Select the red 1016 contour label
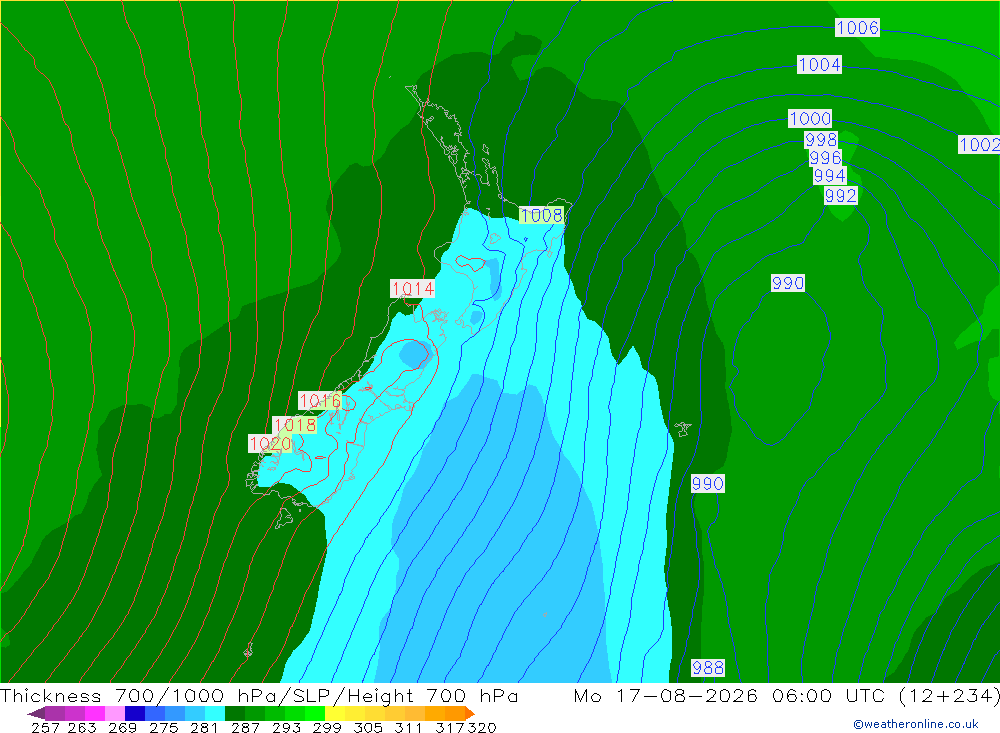1000x733 pixels. pos(320,401)
